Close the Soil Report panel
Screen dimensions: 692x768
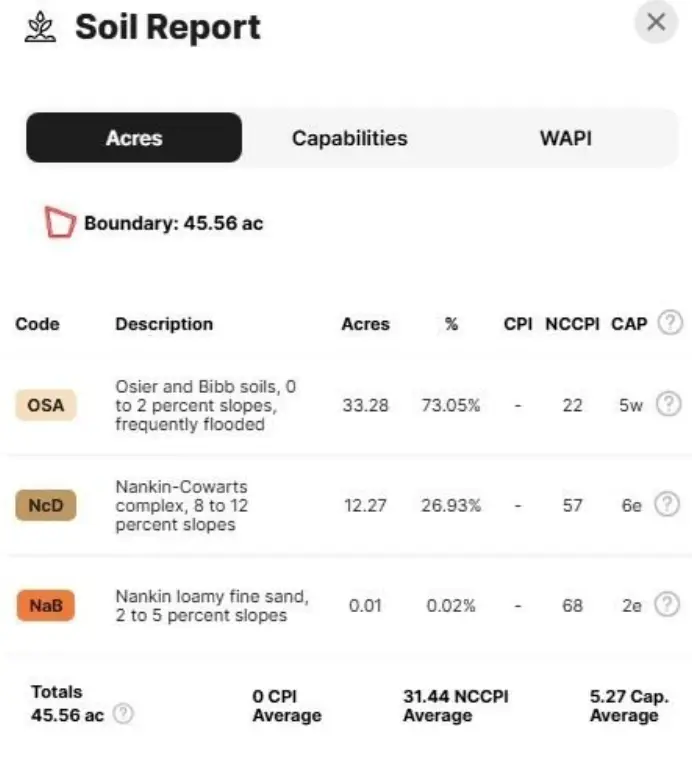tap(656, 22)
